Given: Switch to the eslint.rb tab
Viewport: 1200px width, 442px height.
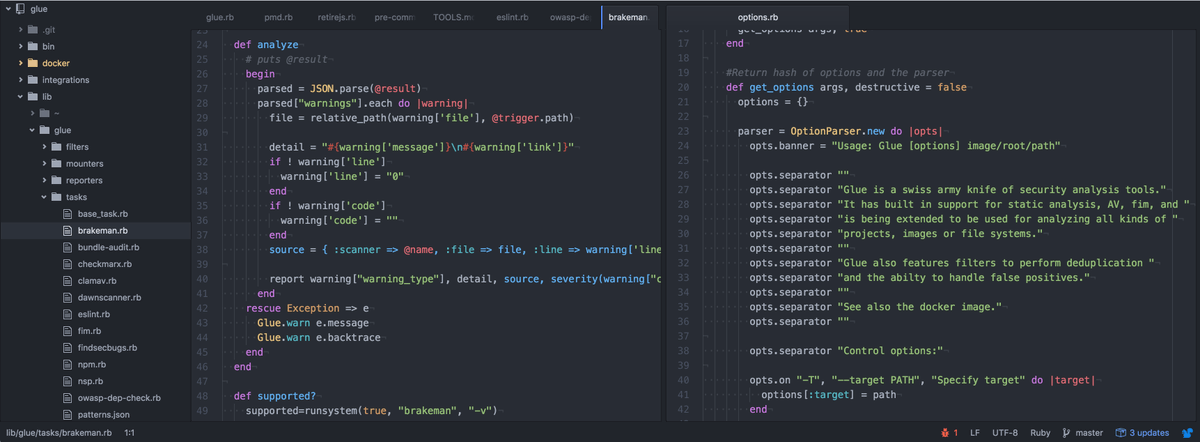Looking at the screenshot, I should (x=512, y=18).
